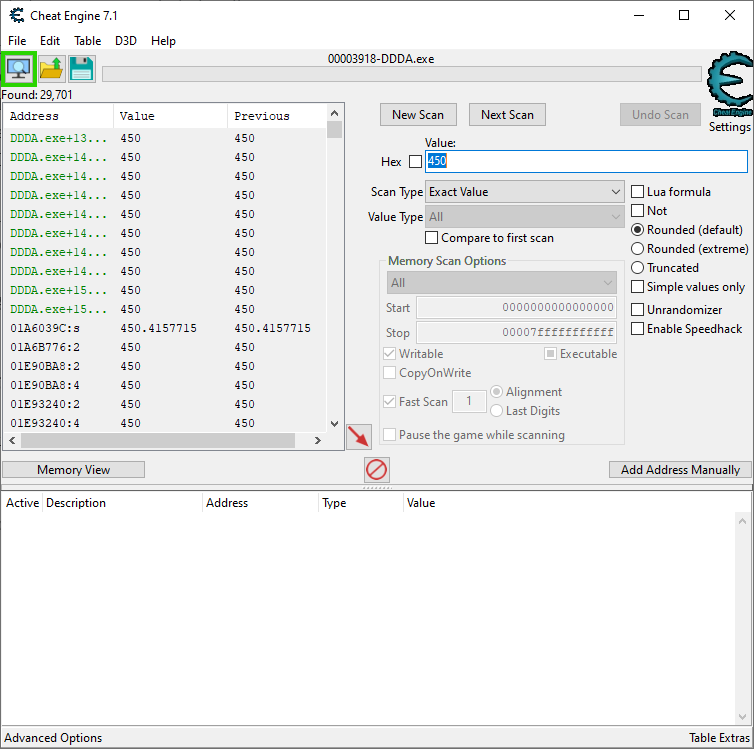Click the Cheat Engine title bar icon

(x=17, y=15)
